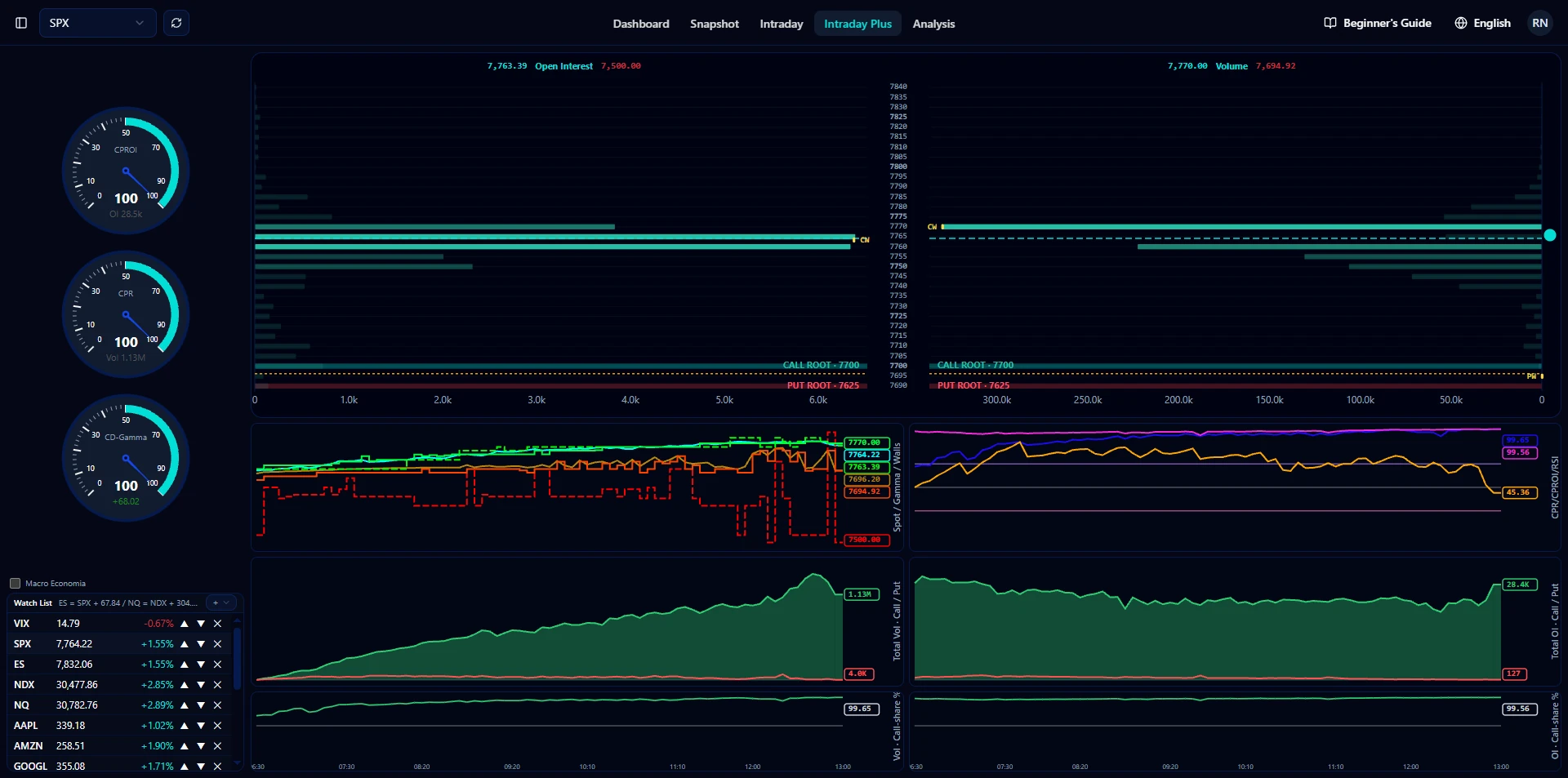Viewport: 1568px width, 778px height.
Task: Go to the Analysis tab
Action: tap(933, 24)
